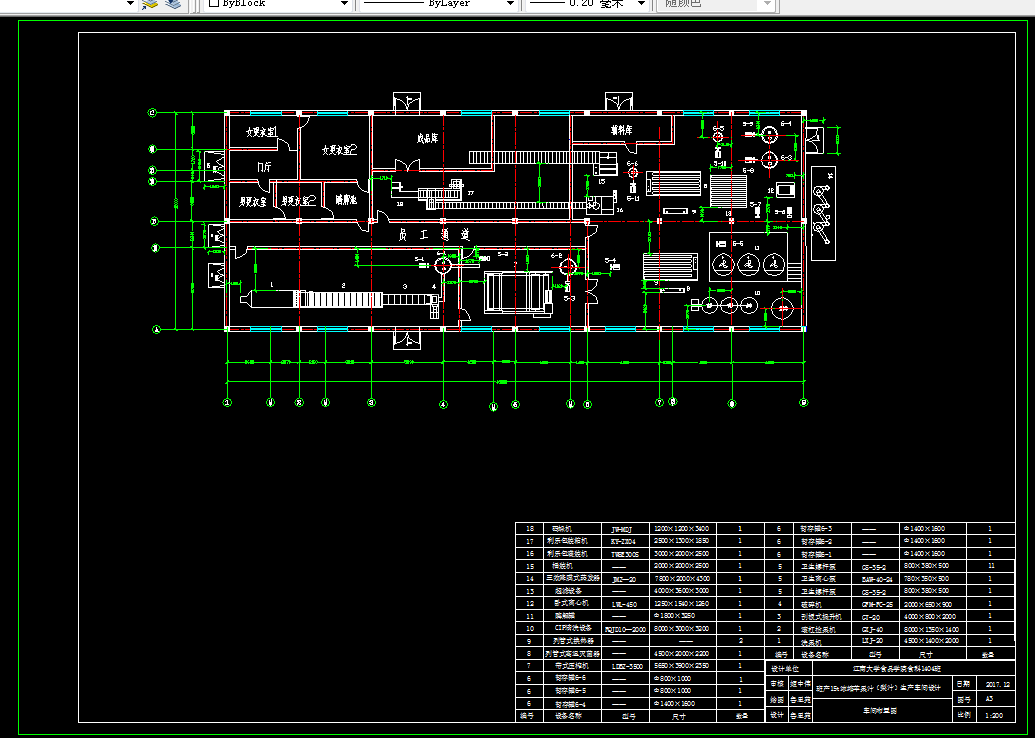Viewport: 1035px width, 738px height.
Task: Select the 员工通道 corridor label
Action: tap(434, 234)
